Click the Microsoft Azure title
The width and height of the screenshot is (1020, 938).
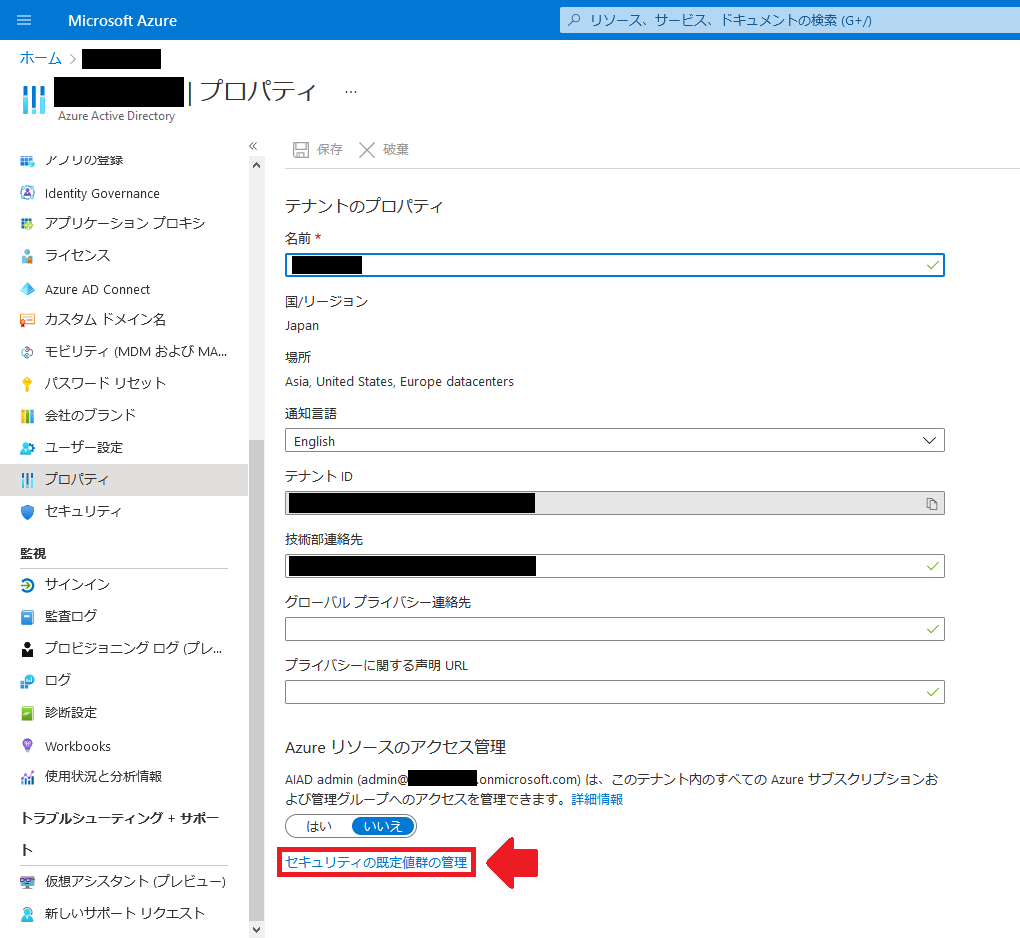(122, 21)
